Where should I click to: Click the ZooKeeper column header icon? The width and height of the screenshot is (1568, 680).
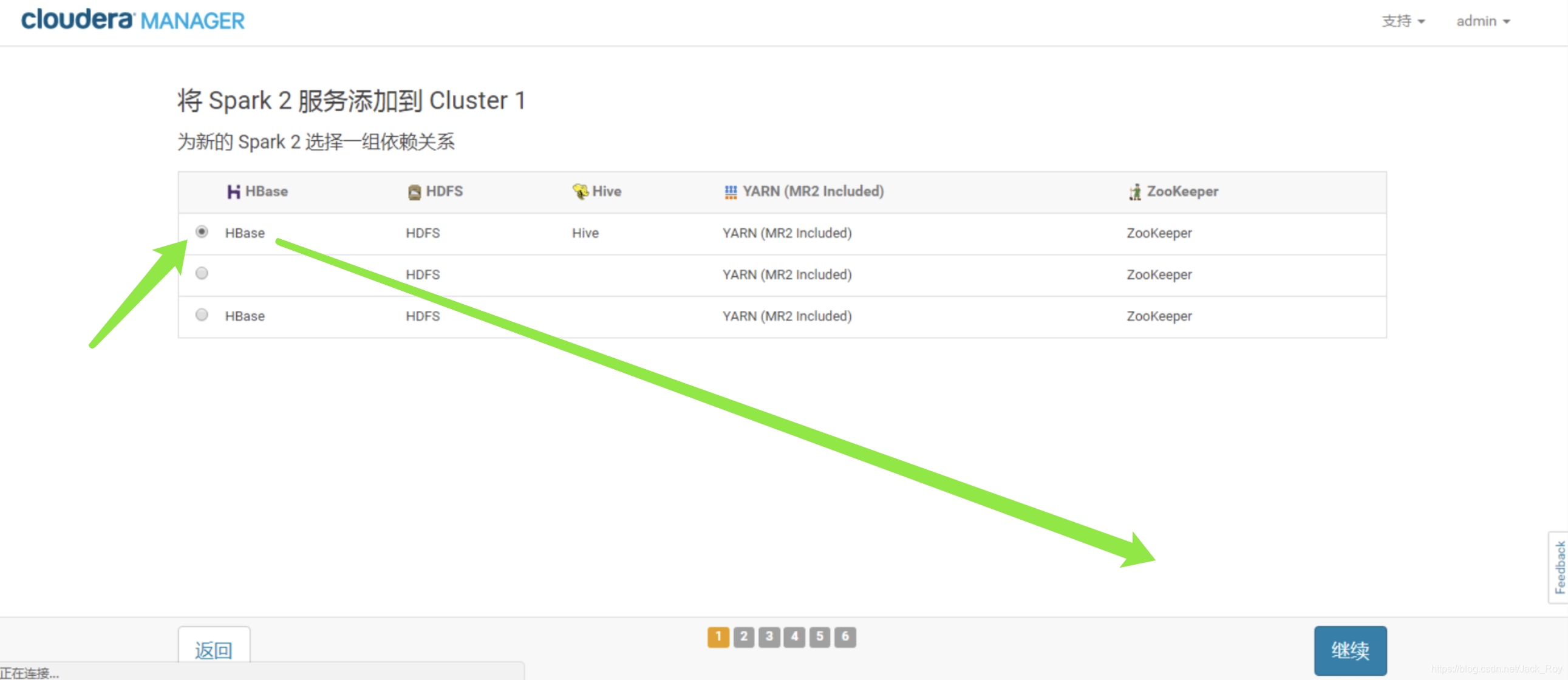coord(1135,192)
